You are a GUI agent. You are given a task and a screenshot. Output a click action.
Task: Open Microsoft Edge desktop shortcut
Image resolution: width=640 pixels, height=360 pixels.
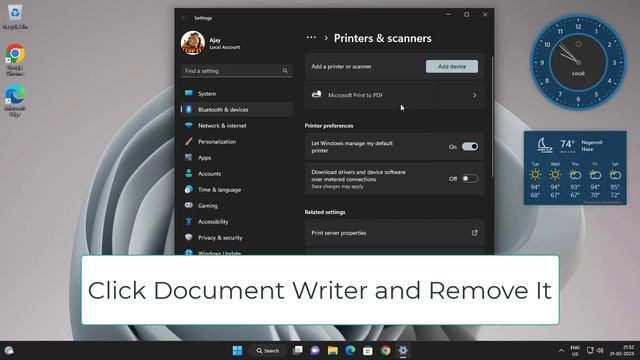[x=15, y=100]
